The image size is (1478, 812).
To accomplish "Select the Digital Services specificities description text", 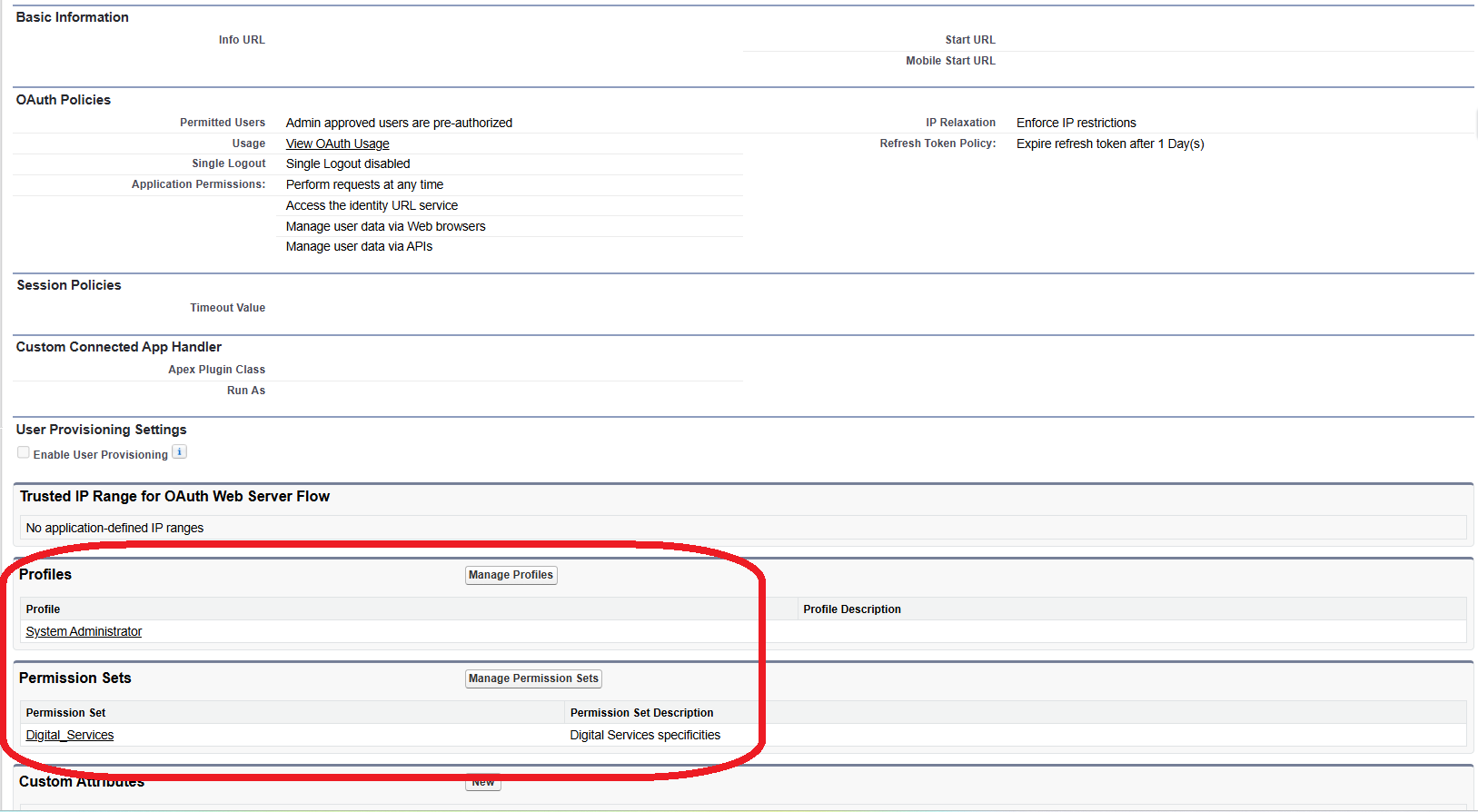I will coord(645,735).
